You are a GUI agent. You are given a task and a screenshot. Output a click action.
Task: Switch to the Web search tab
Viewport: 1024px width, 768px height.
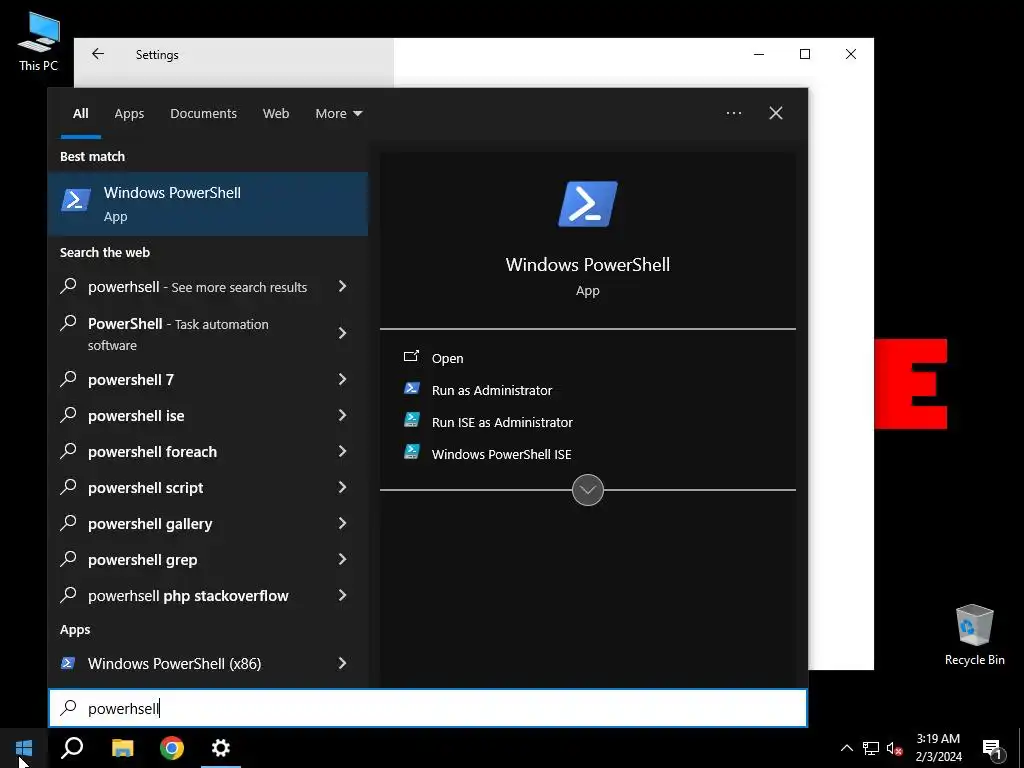tap(276, 113)
